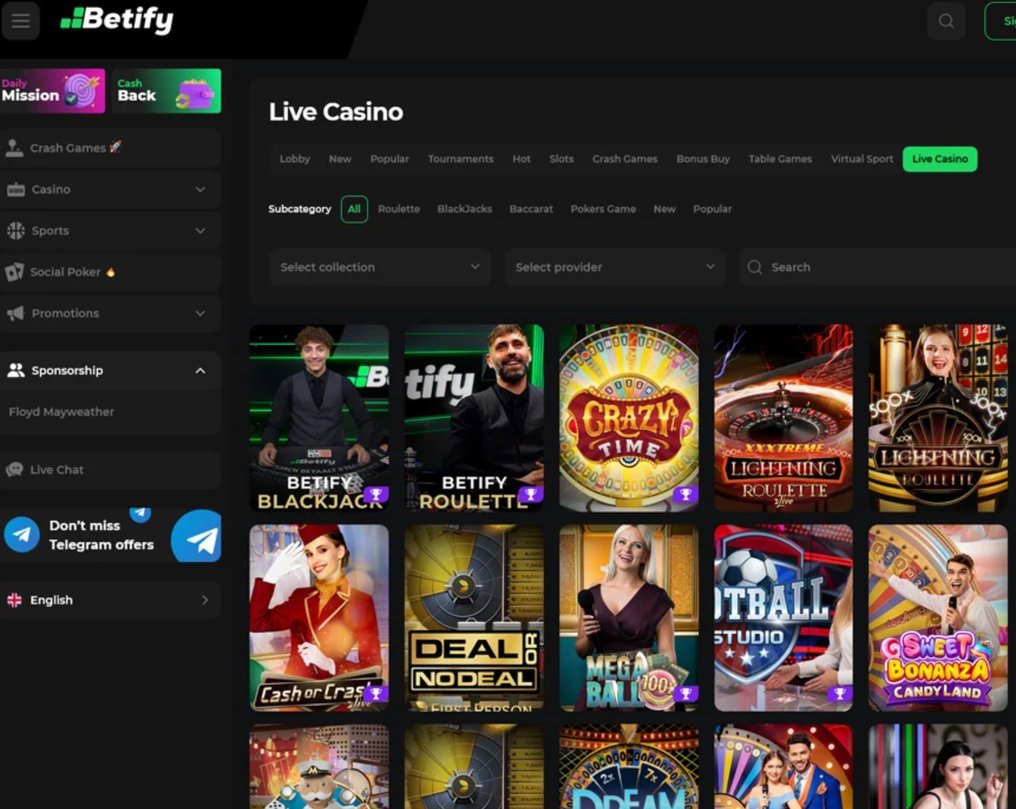
Task: Switch to the Slots tab
Action: tap(562, 159)
